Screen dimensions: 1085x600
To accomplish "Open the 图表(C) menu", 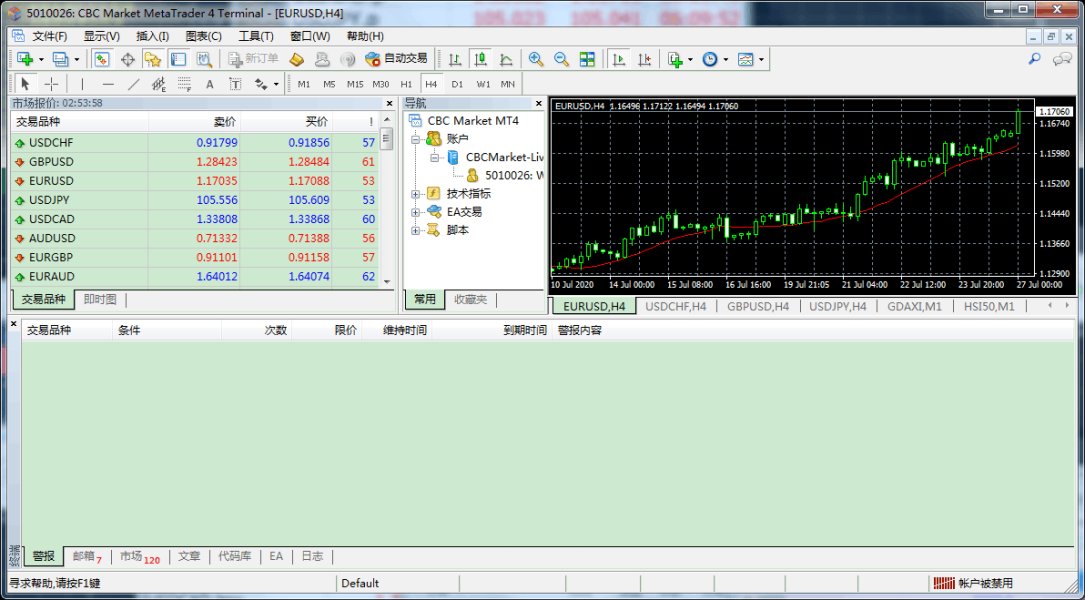I will click(x=203, y=36).
